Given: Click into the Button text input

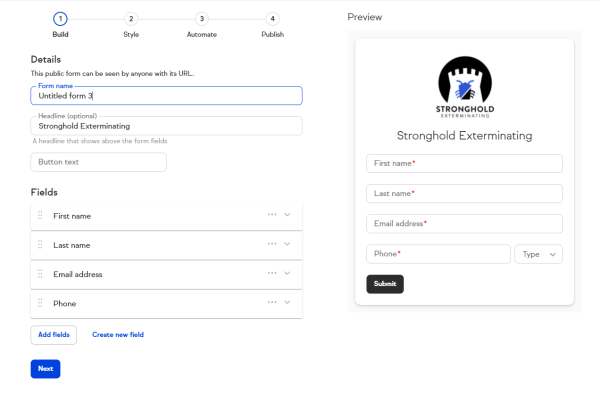Looking at the screenshot, I should [x=98, y=162].
